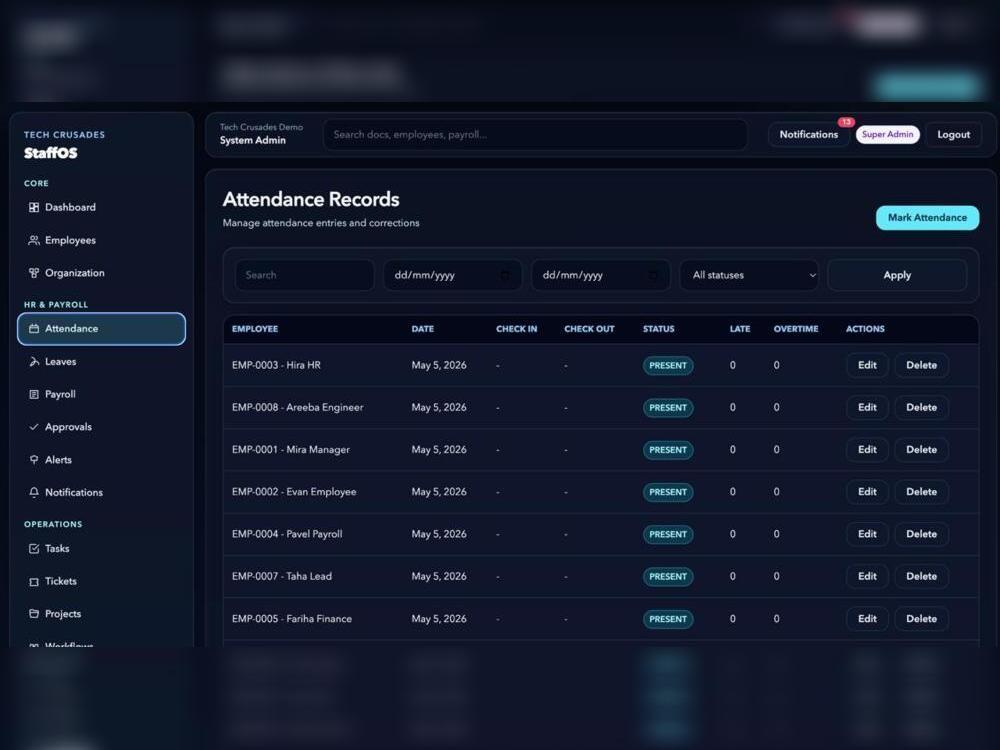
Task: Click the STATUS column header
Action: [658, 329]
